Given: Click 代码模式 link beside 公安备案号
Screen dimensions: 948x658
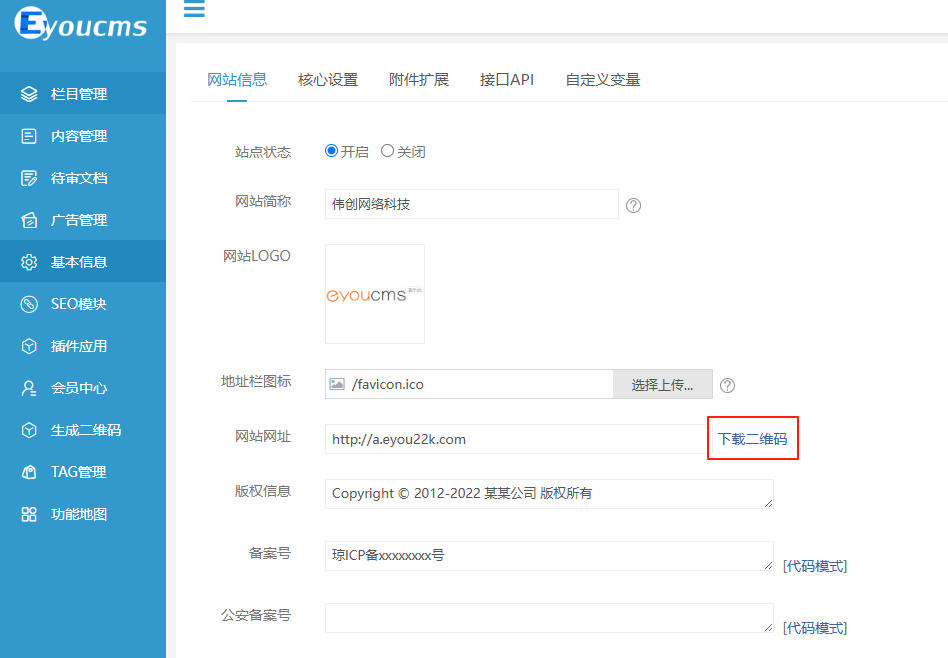Looking at the screenshot, I should [815, 628].
